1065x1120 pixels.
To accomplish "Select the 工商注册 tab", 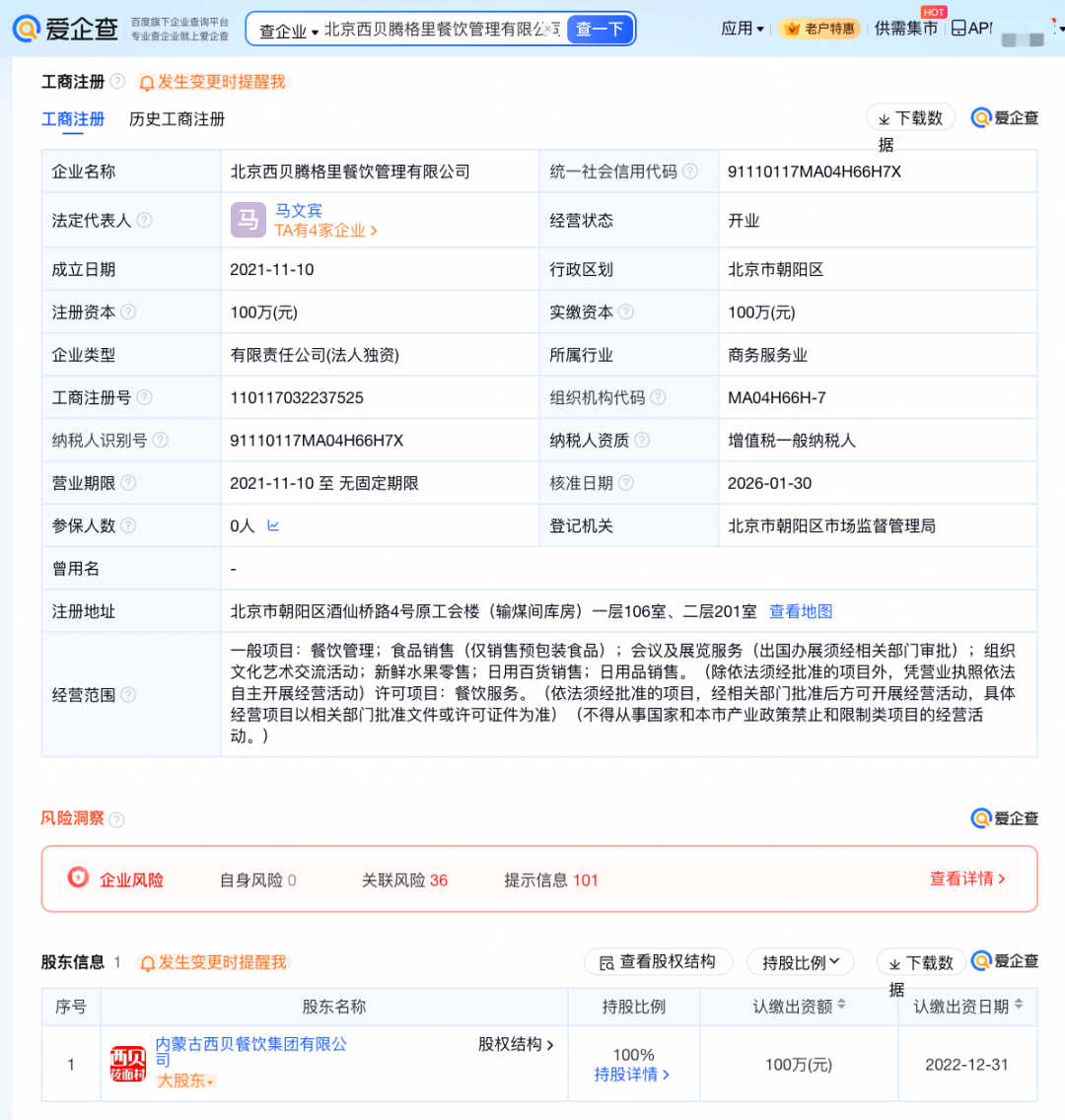I will tap(73, 119).
